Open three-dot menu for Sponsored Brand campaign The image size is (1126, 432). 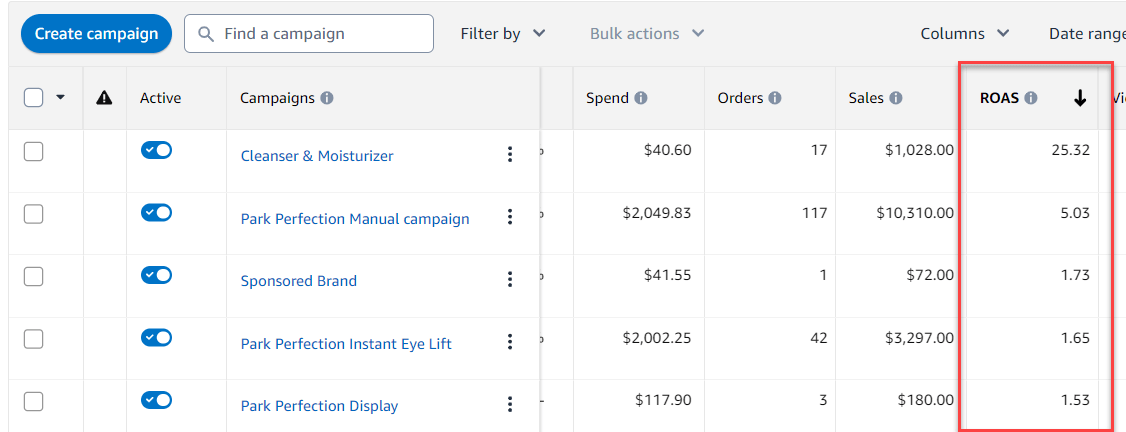(510, 280)
